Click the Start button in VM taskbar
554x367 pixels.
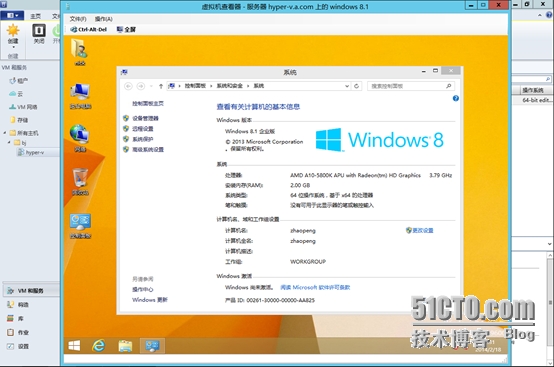coord(74,345)
